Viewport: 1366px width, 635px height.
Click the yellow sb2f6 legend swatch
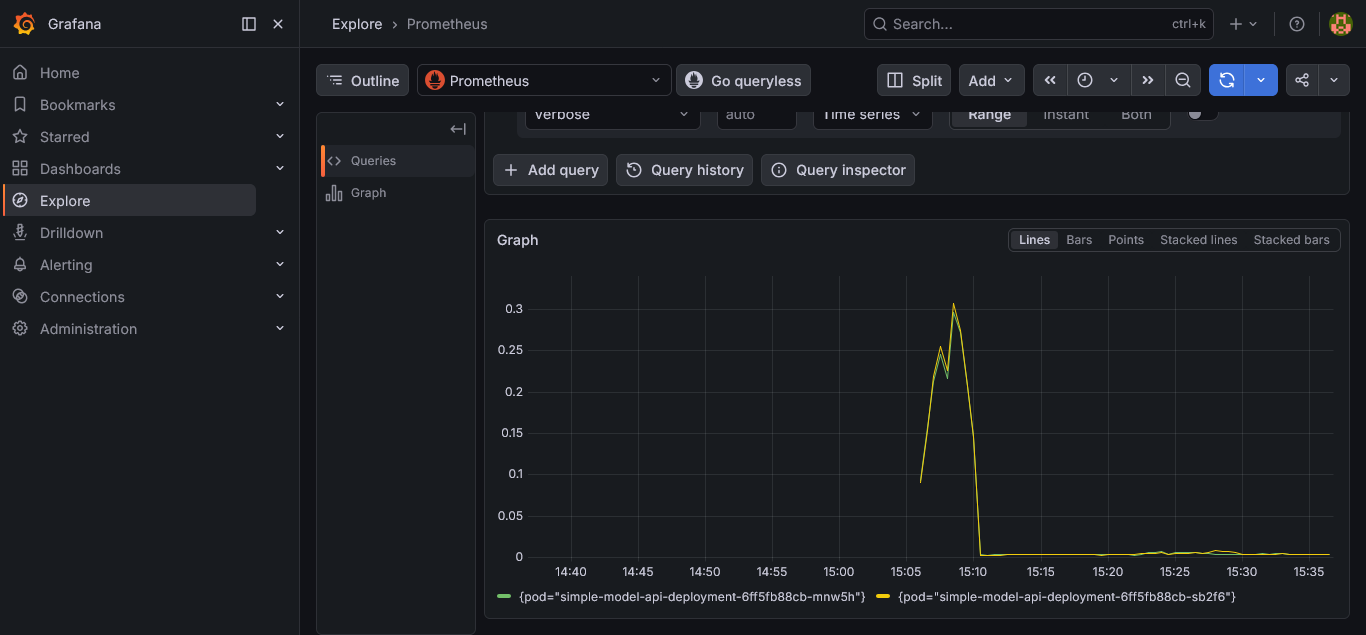883,596
